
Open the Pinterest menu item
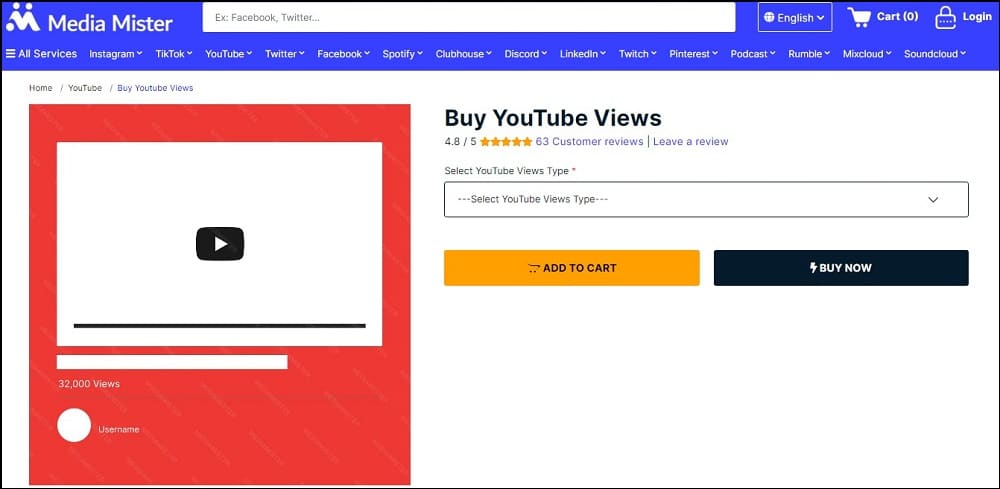point(694,54)
